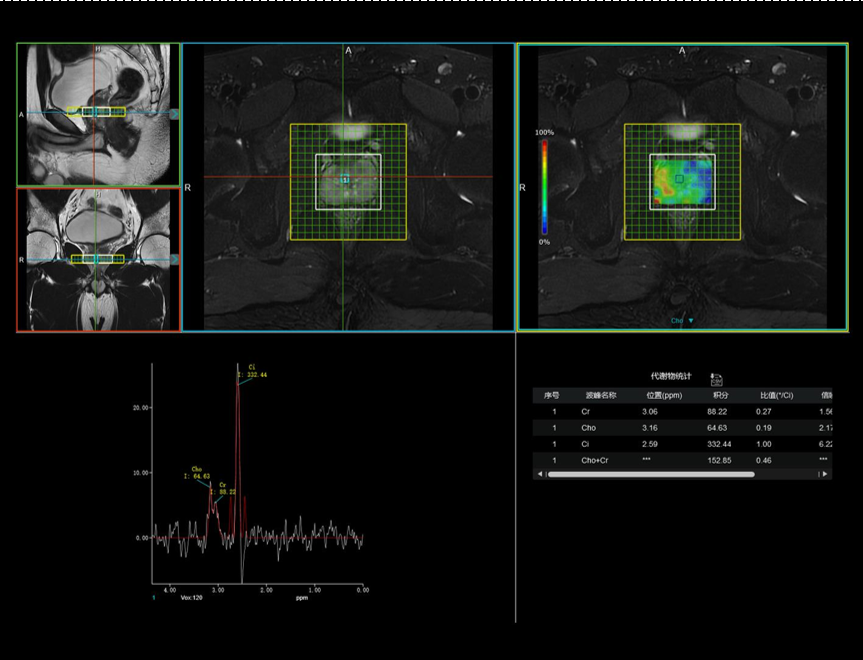The image size is (863, 660).
Task: Click the horizontal scrollbar thumb in table
Action: coord(650,474)
